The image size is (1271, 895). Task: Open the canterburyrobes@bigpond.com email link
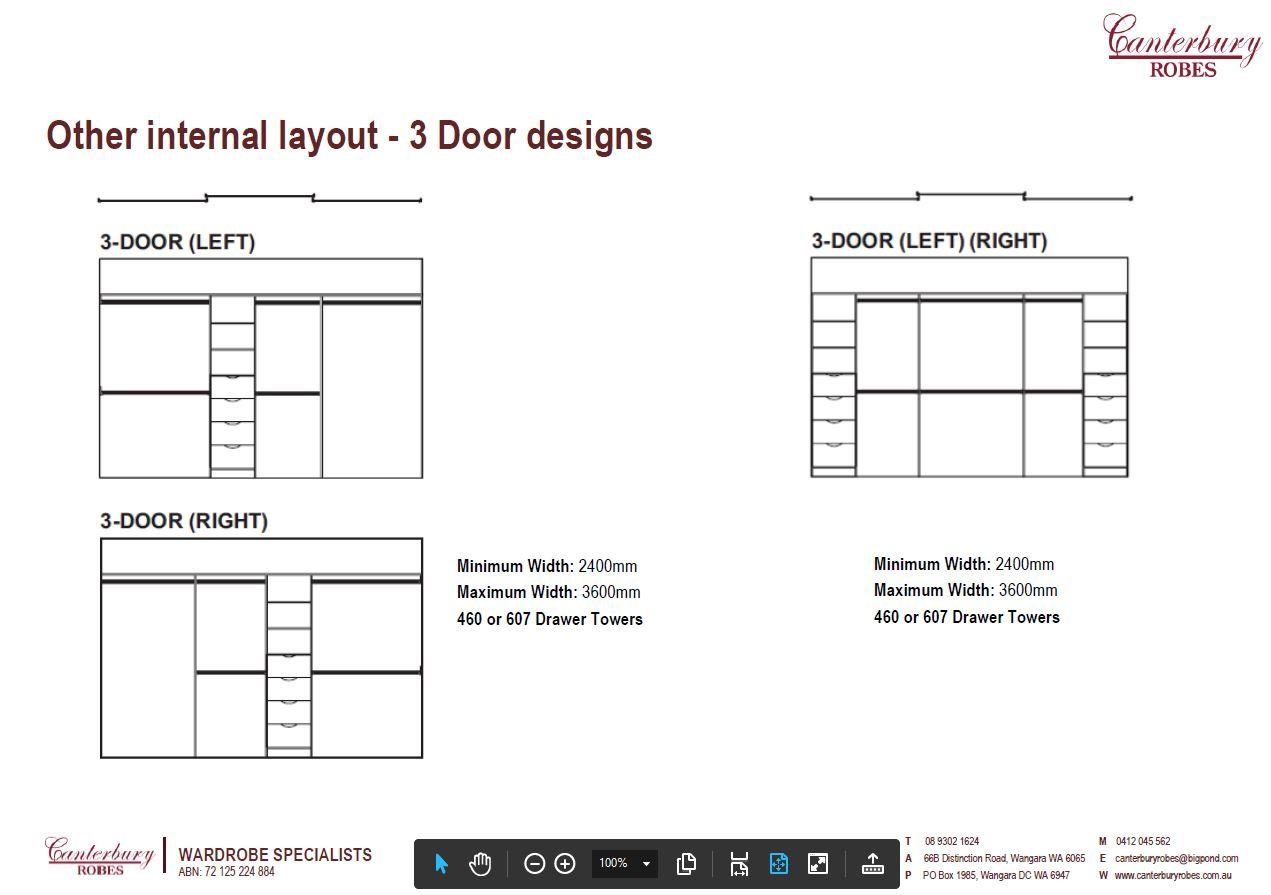[1177, 858]
